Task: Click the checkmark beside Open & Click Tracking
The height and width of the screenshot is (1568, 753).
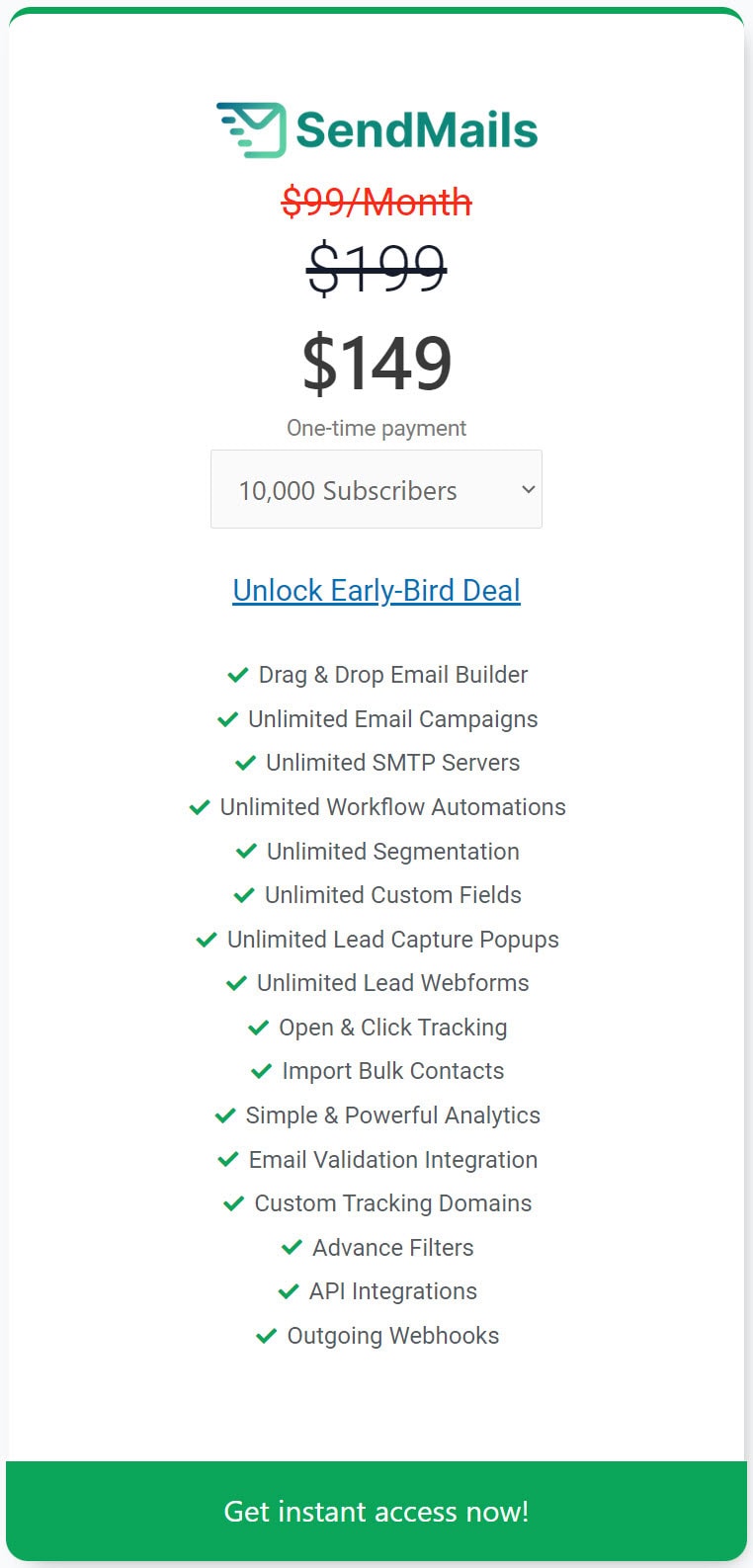Action: pos(259,1028)
